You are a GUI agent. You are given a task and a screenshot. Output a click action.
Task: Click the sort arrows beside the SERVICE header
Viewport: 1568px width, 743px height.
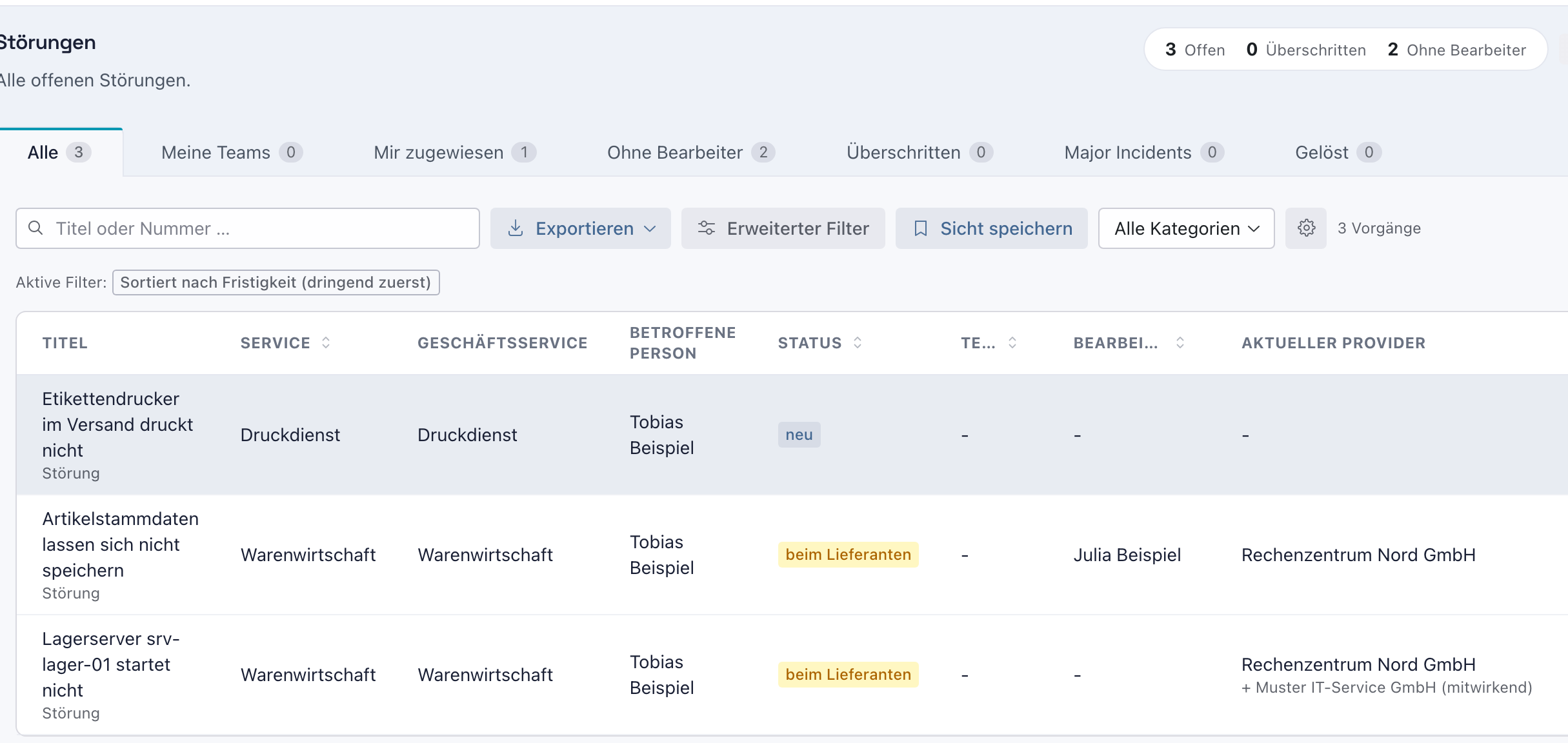pos(326,342)
